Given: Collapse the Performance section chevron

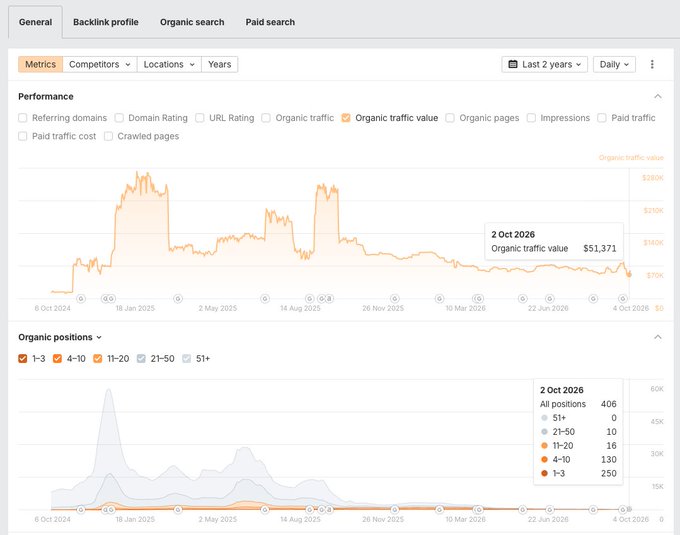Looking at the screenshot, I should [x=658, y=96].
